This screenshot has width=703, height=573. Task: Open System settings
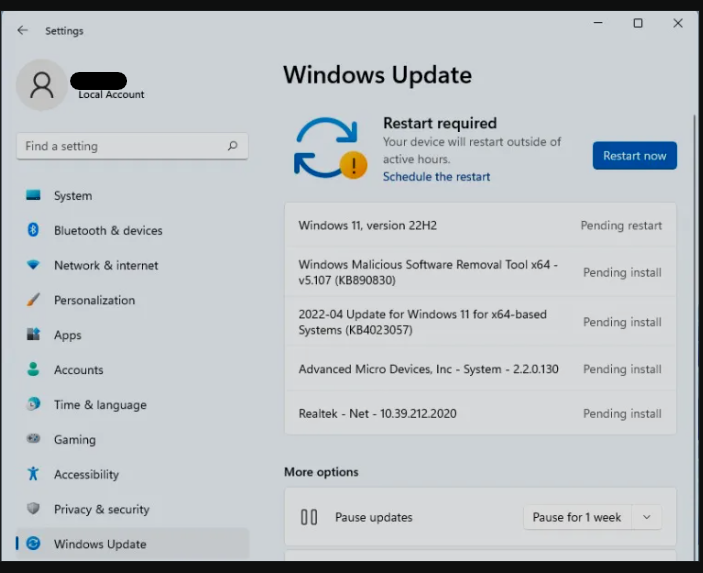tap(132, 195)
